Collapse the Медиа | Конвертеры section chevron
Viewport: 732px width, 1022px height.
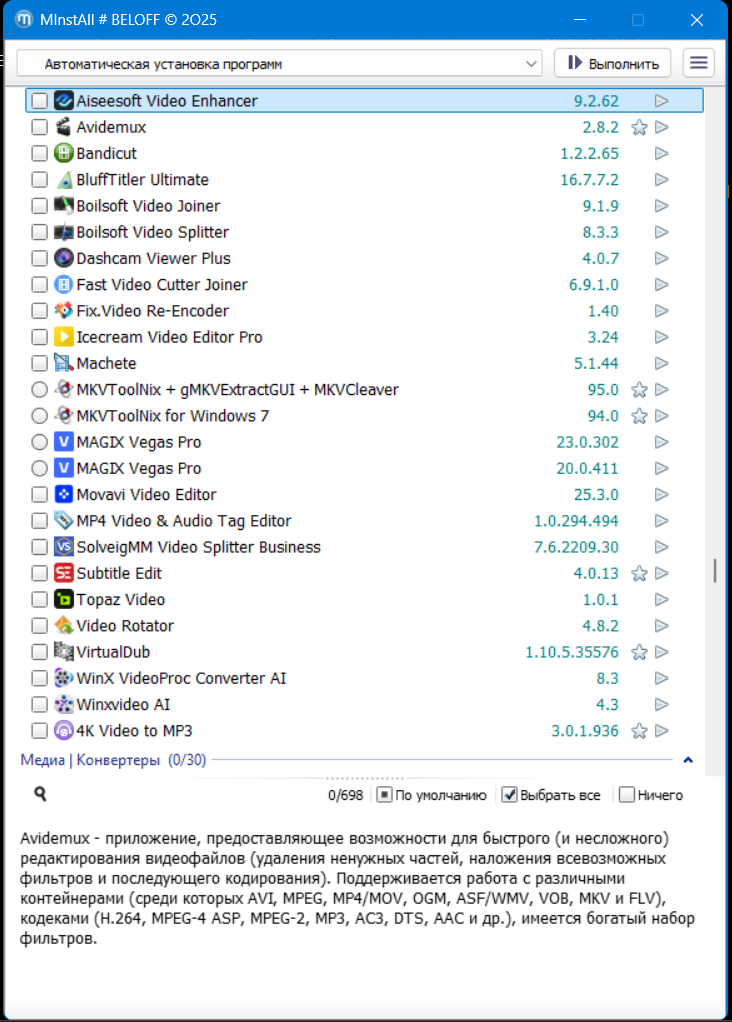pos(687,760)
